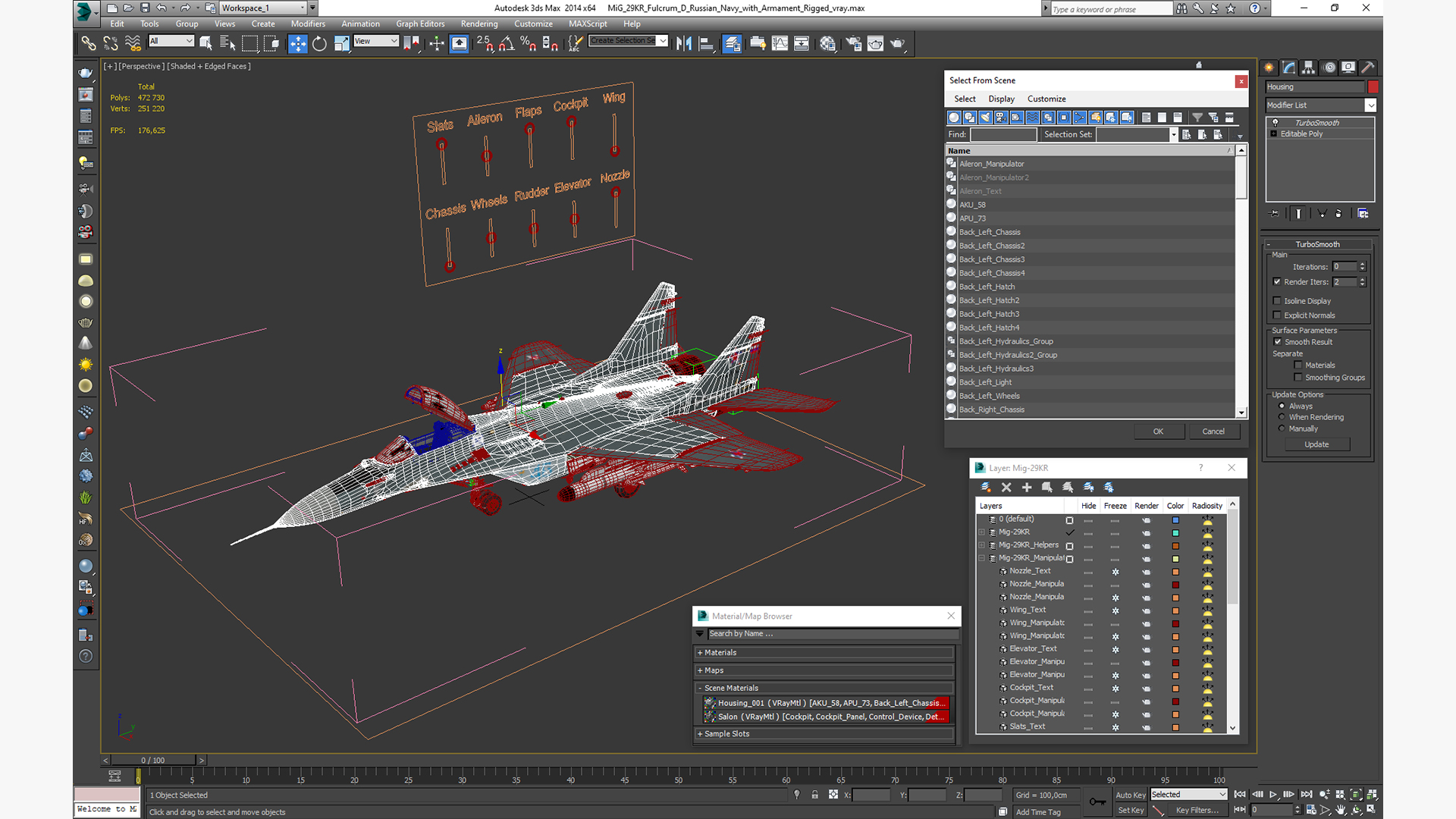Screen dimensions: 1456x819
Task: Open the Animation menu
Action: [x=360, y=24]
